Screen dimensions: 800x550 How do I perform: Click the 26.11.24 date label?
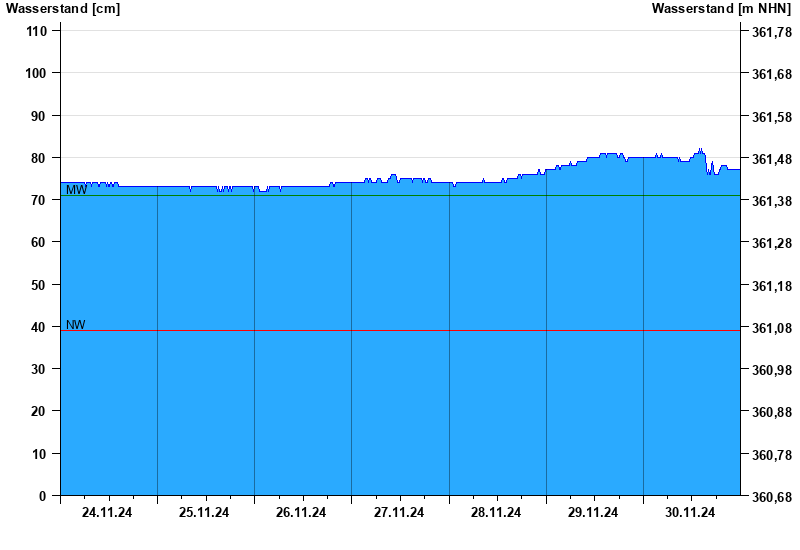pyautogui.click(x=301, y=513)
